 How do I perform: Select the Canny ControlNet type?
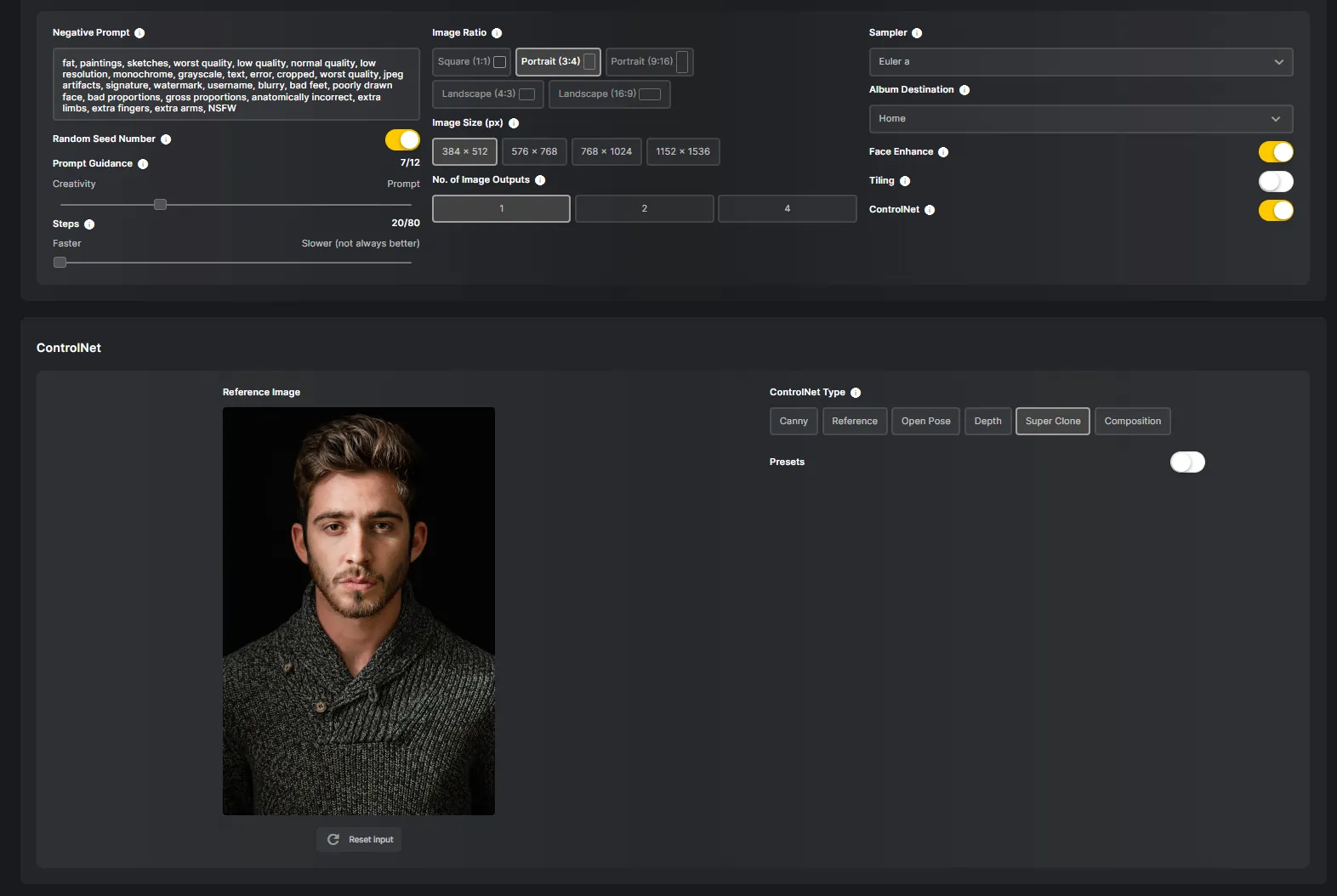794,421
